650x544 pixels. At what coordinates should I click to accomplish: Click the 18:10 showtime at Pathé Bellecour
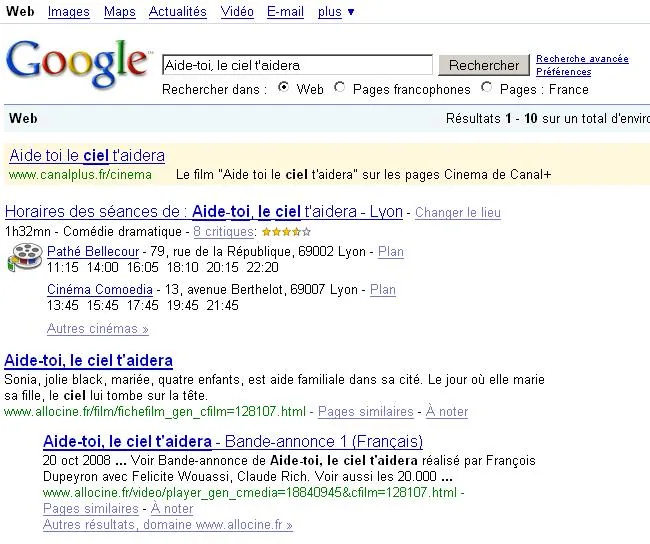[183, 267]
